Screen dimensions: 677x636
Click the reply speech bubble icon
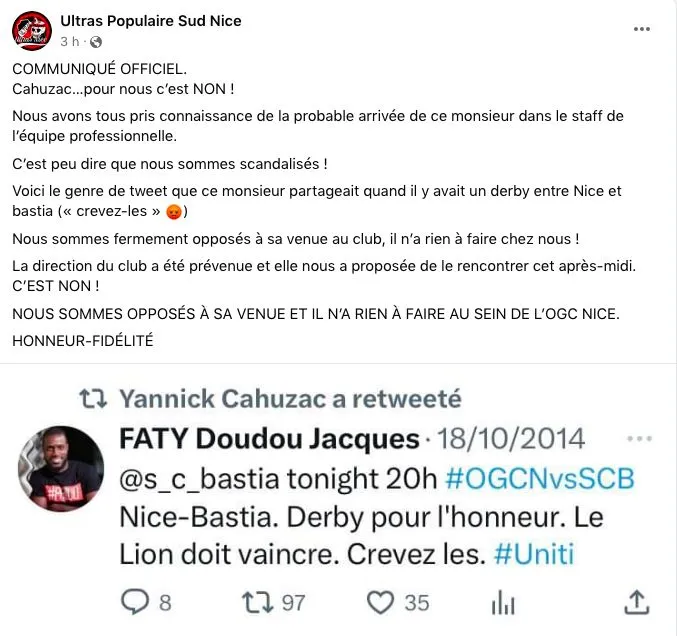pos(135,602)
